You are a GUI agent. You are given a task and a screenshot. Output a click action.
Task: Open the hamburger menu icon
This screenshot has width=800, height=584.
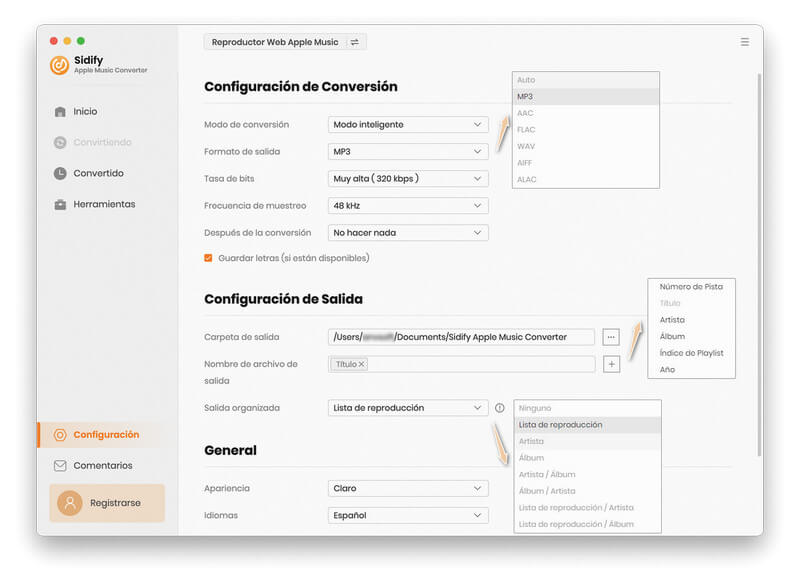click(745, 42)
